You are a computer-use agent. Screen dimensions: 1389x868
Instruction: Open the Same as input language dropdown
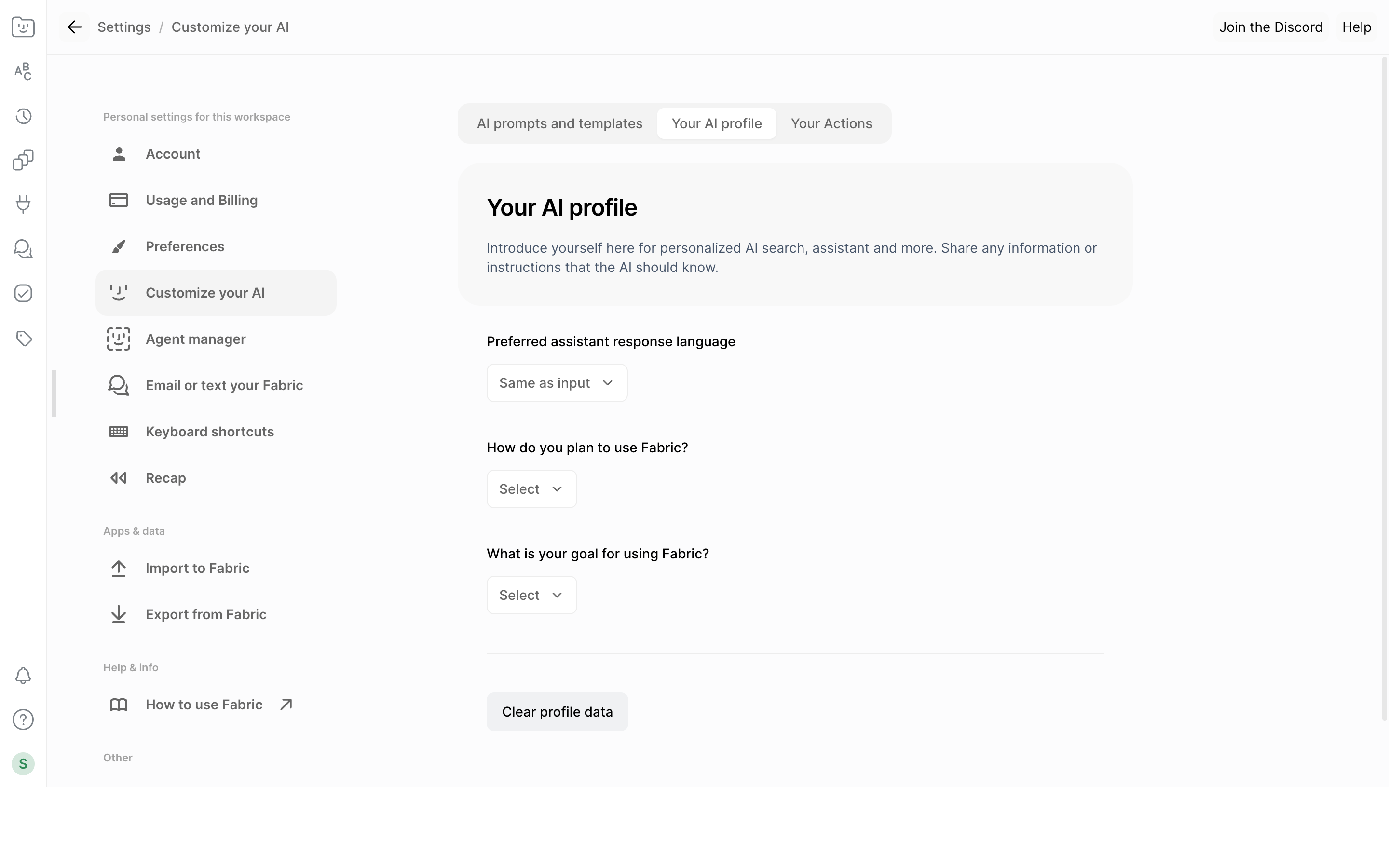pyautogui.click(x=557, y=383)
